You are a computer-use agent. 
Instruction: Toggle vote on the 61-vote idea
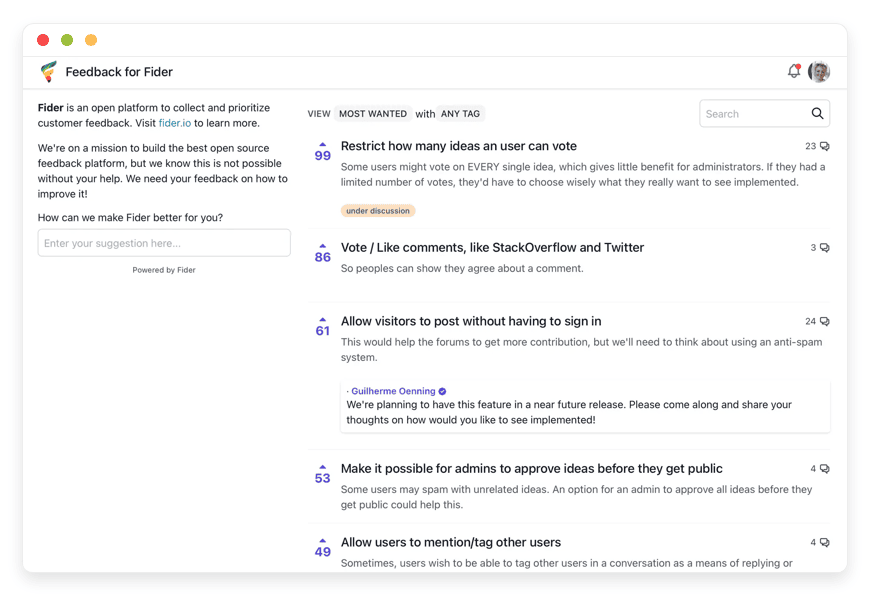[322, 320]
